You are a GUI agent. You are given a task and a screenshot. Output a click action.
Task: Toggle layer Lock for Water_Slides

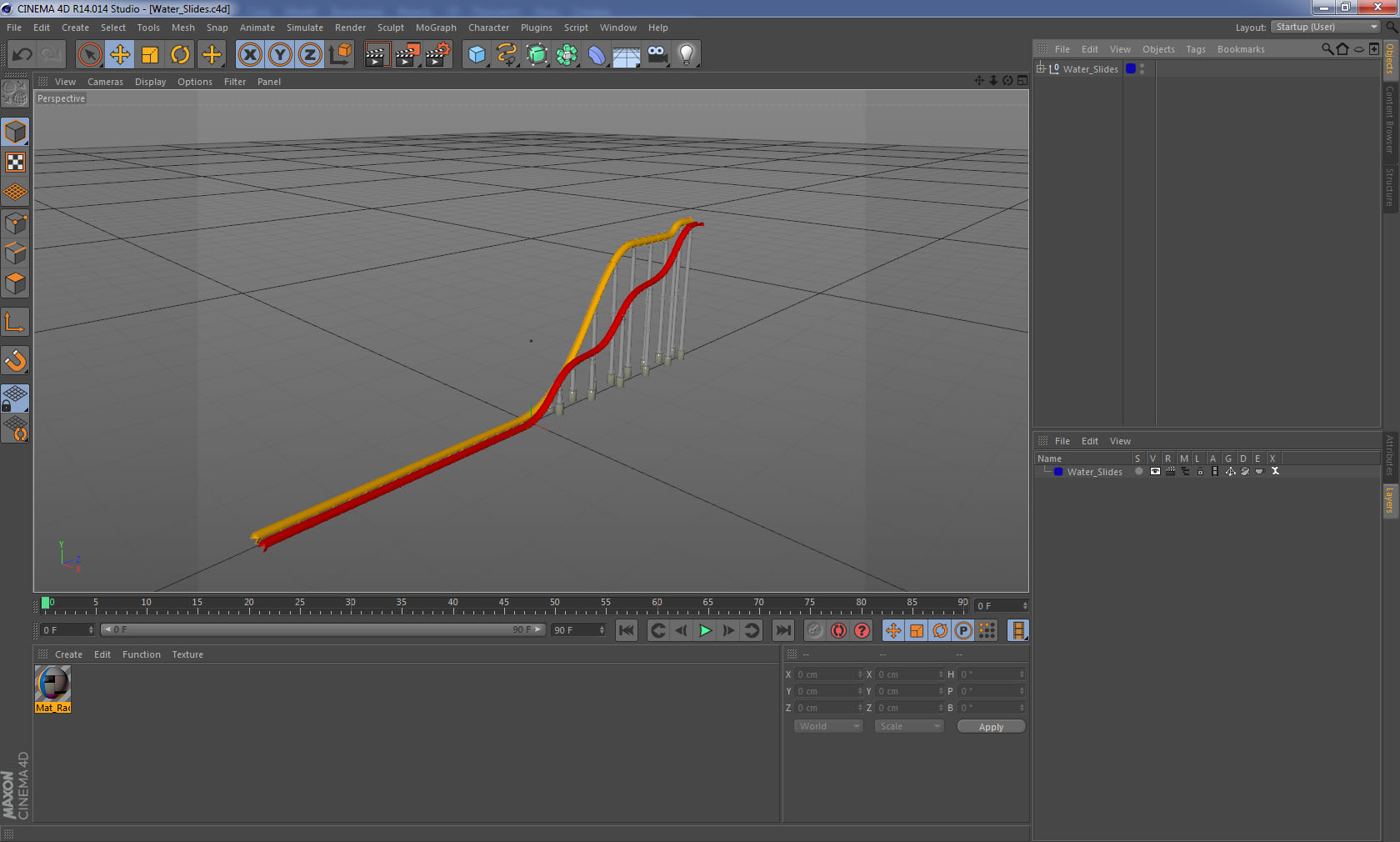tap(1200, 471)
